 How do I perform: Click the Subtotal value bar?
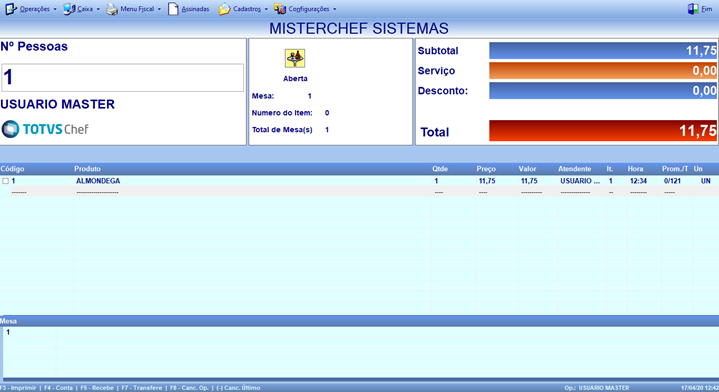603,50
